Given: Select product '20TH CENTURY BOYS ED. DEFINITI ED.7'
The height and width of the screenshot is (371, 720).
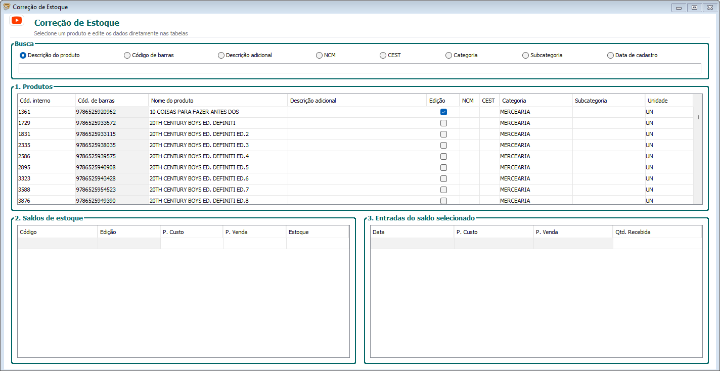Looking at the screenshot, I should click(218, 189).
